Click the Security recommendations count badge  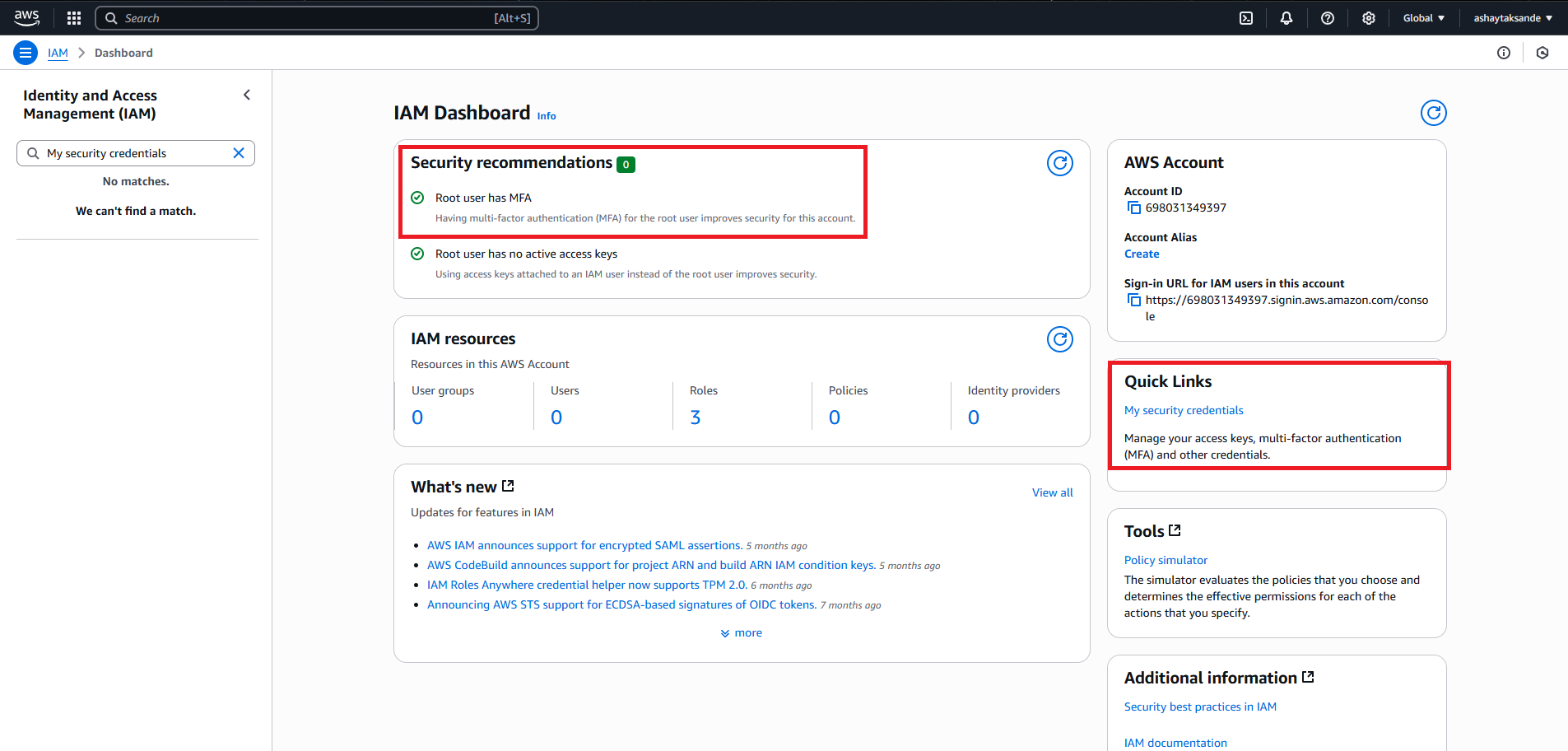pyautogui.click(x=626, y=165)
